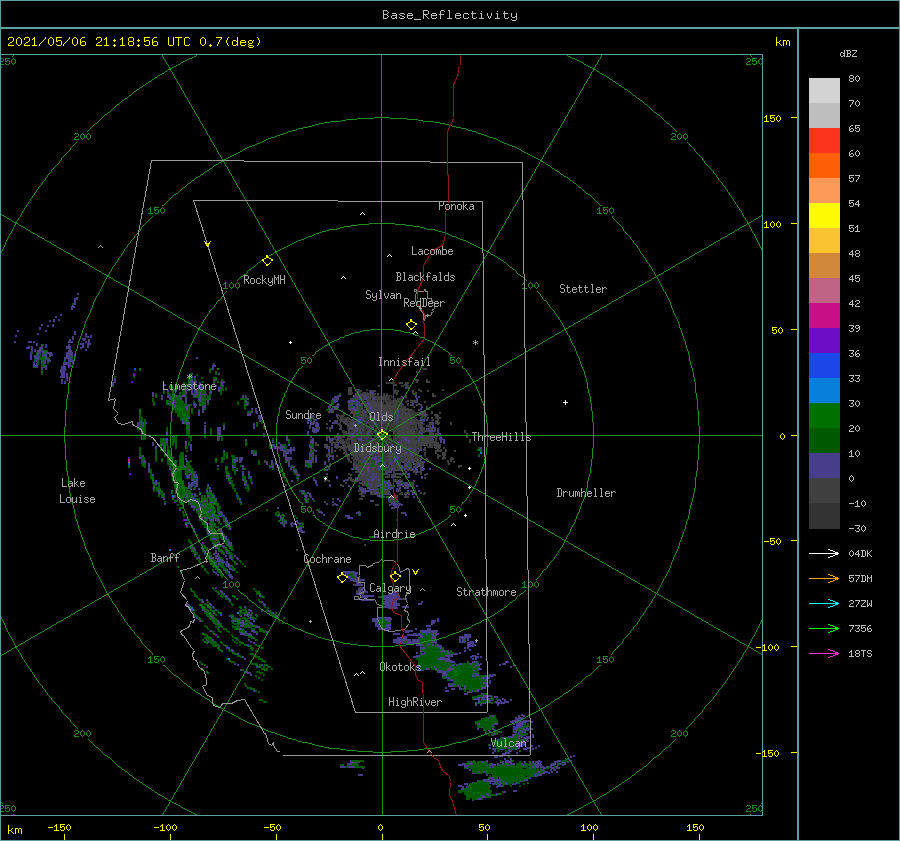The height and width of the screenshot is (841, 900).
Task: Click the yellow radar-site diamond at map center
Action: (382, 435)
